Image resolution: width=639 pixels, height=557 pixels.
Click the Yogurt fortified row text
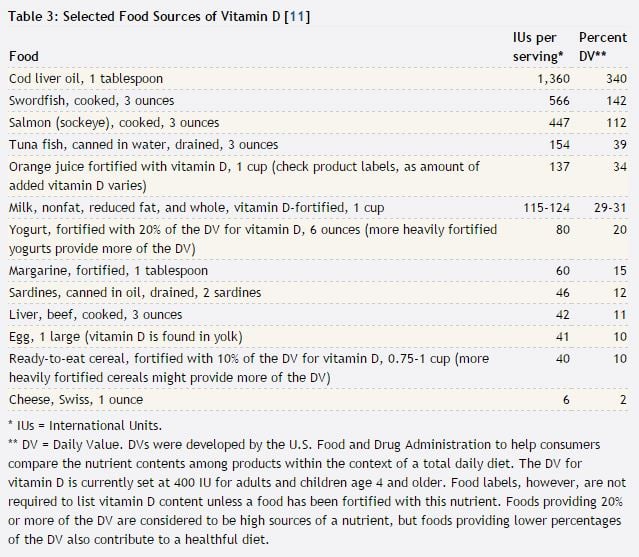(x=253, y=239)
